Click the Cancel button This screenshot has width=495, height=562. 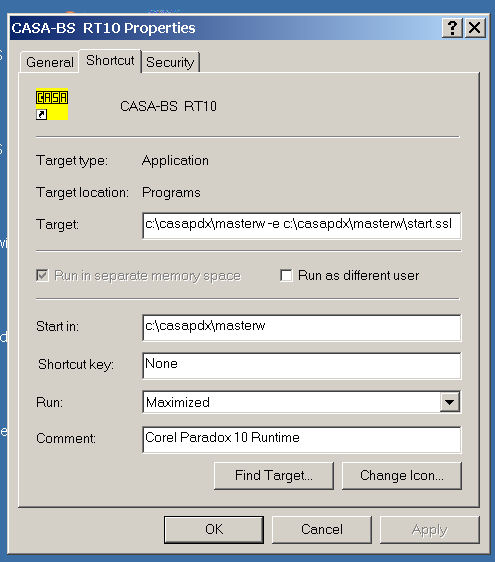pos(322,529)
